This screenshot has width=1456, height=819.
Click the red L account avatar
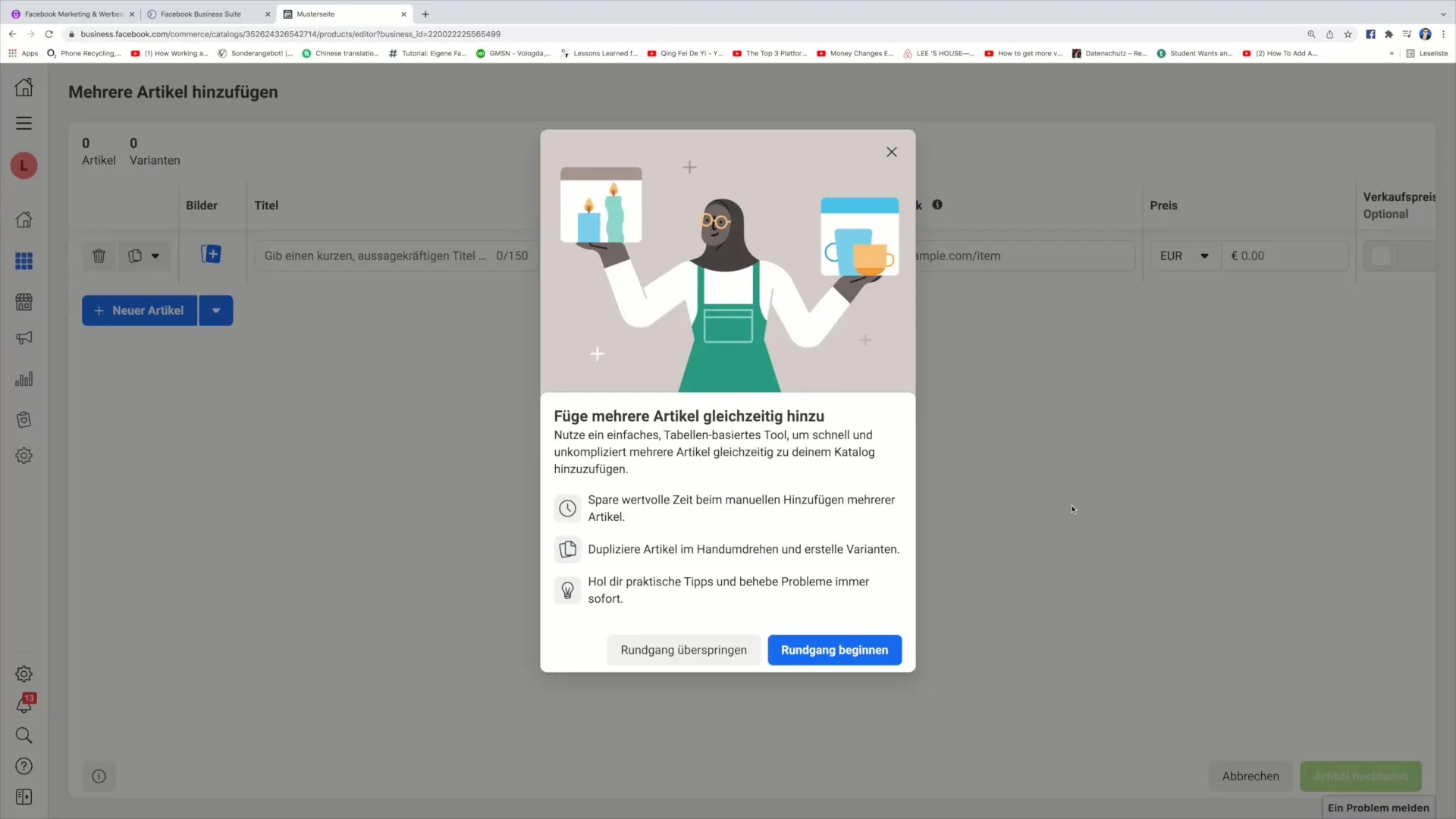24,165
